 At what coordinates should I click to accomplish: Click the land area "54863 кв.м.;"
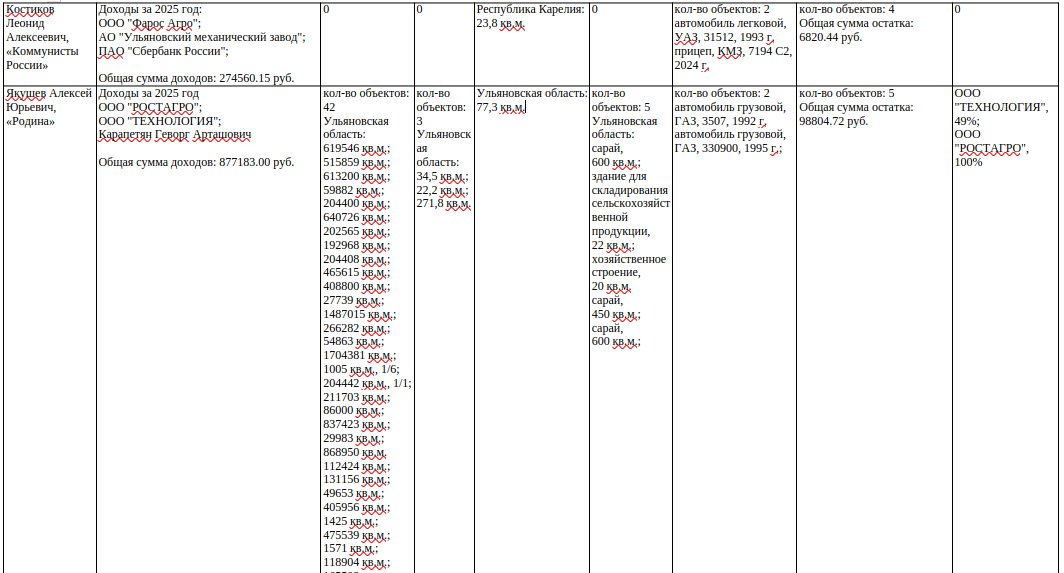(x=354, y=341)
